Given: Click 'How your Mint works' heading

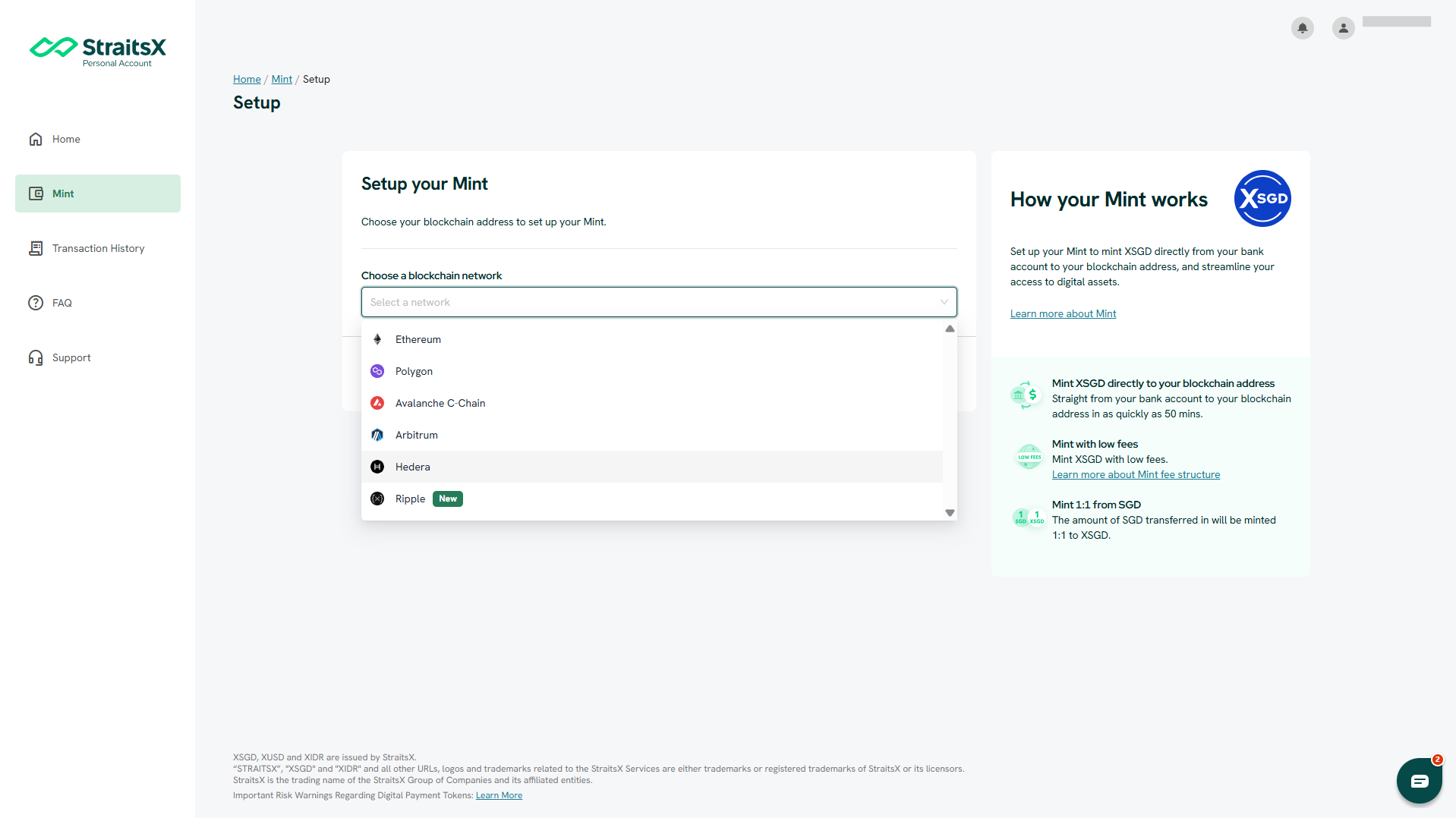Looking at the screenshot, I should click(1108, 200).
